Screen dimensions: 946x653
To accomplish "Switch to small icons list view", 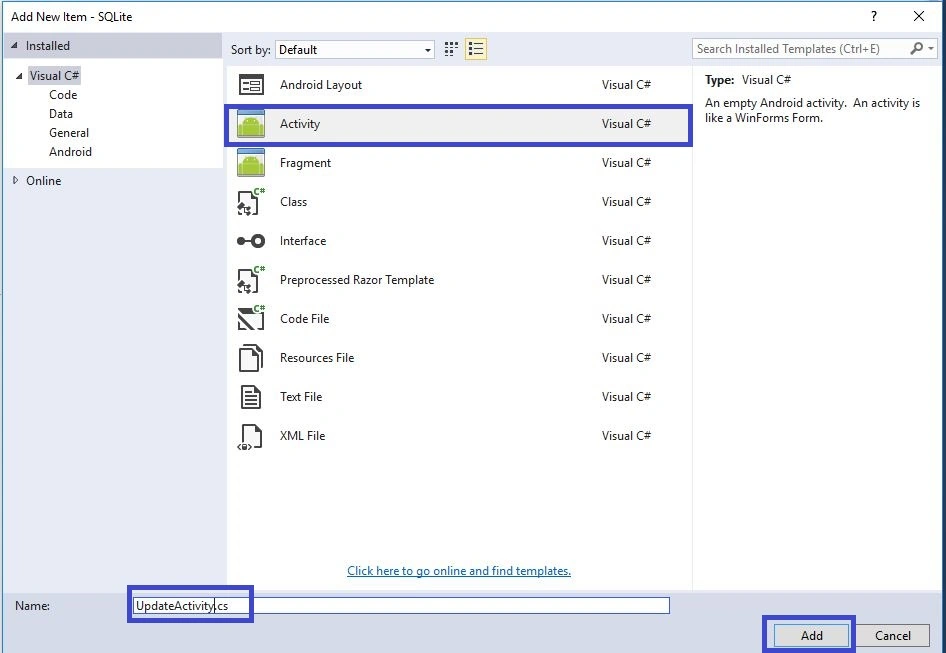I will (476, 49).
